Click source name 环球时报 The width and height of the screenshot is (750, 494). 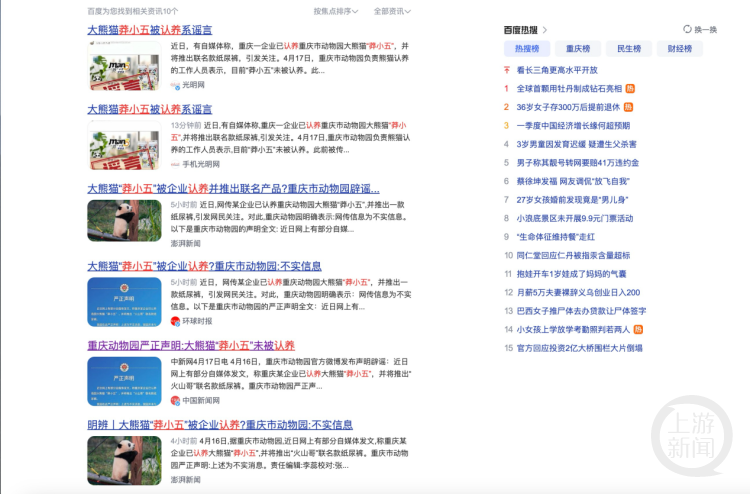click(x=197, y=321)
